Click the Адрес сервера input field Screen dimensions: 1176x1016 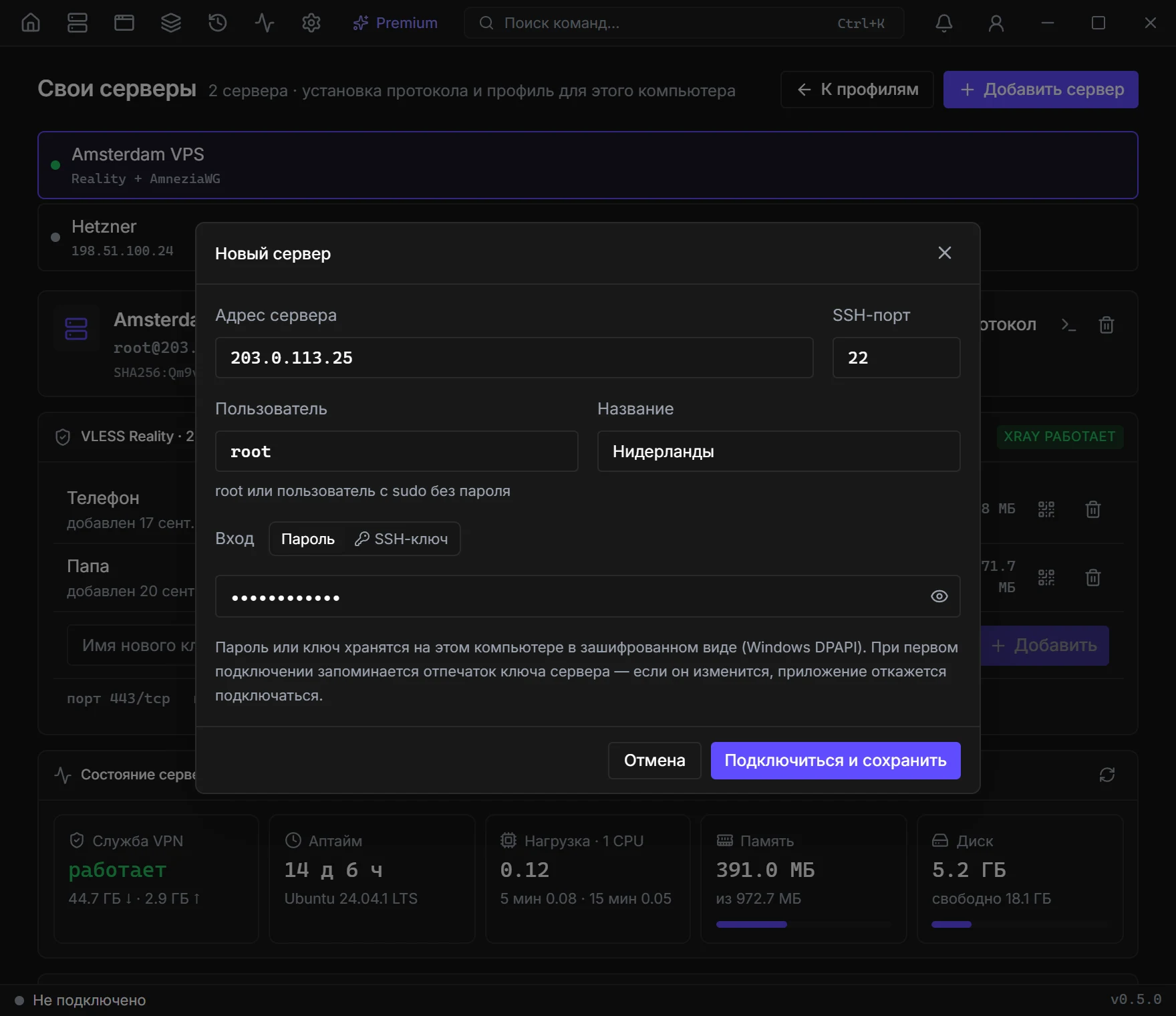pos(514,358)
